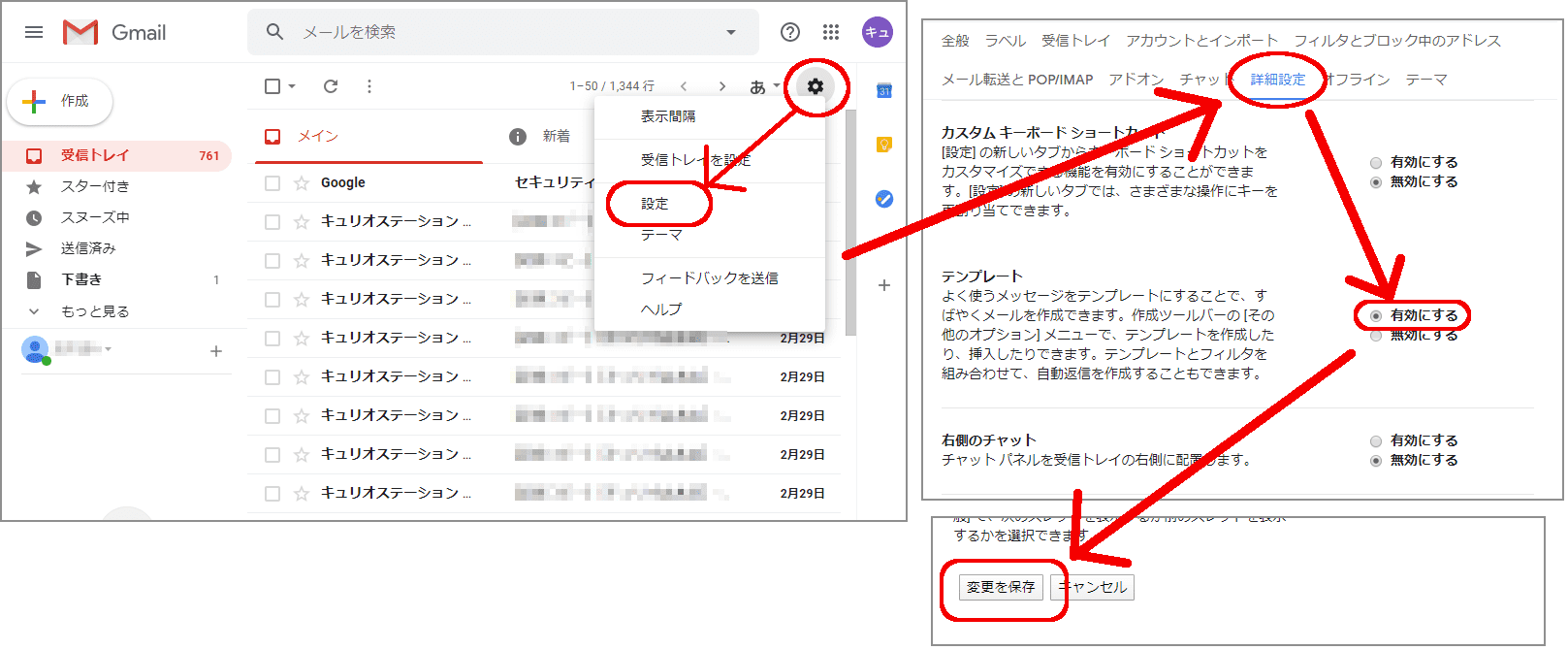Screen dimensions: 1568x650
Task: Open the Gmail main menu hamburger icon
Action: pos(34,32)
